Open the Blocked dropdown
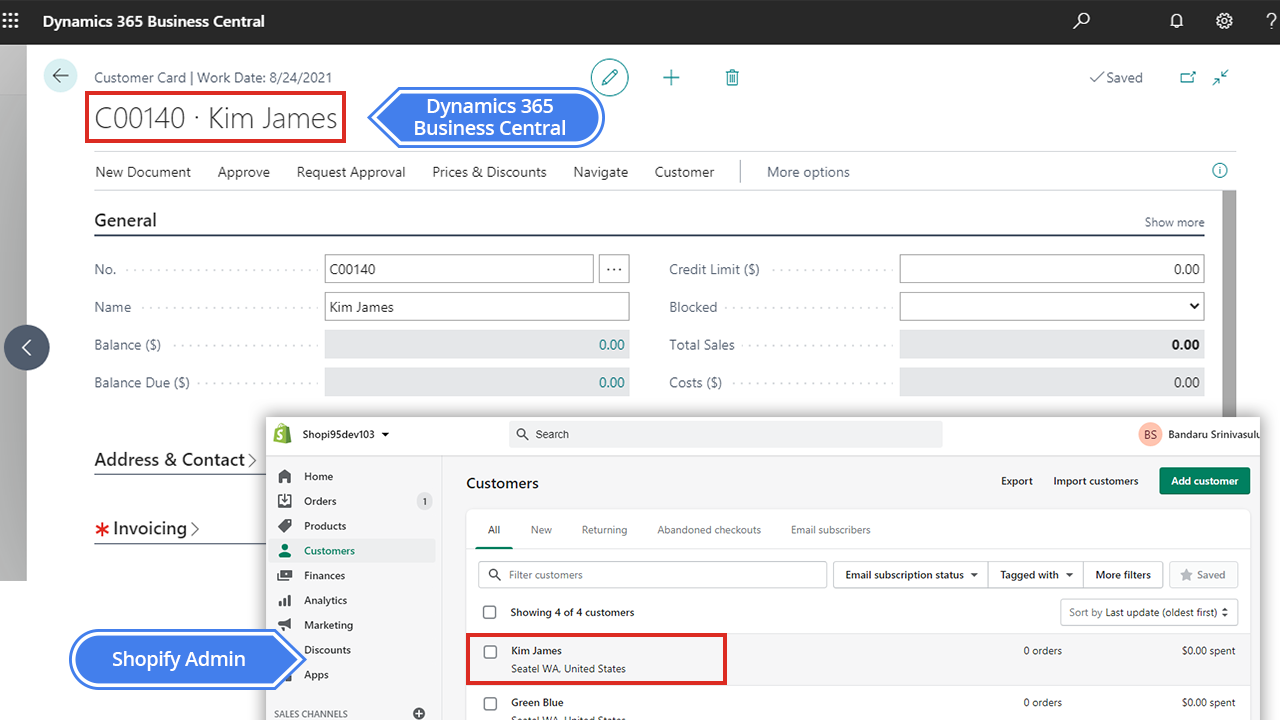This screenshot has height=720, width=1280. pos(1192,306)
